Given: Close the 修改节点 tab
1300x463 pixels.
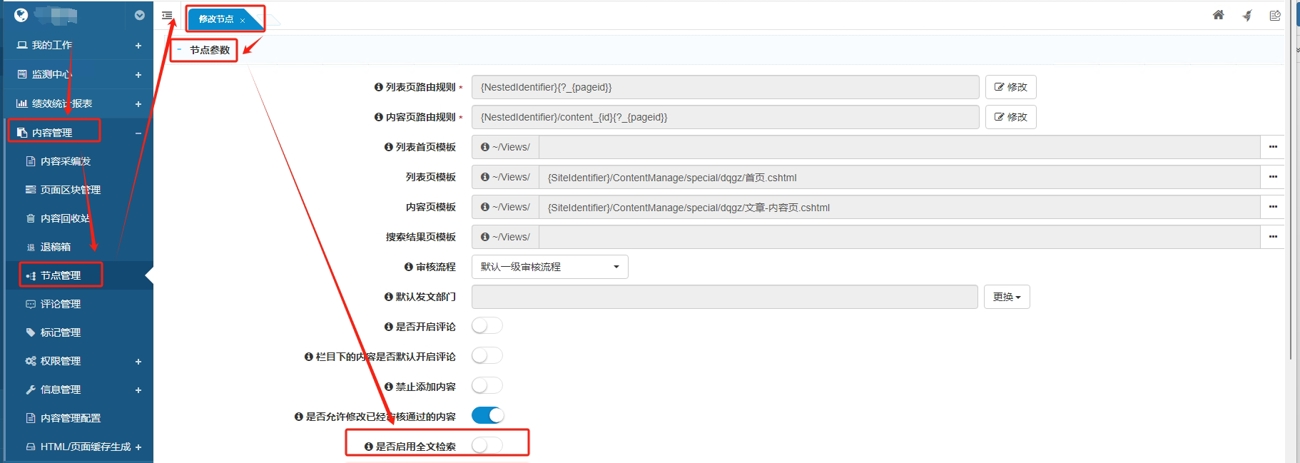Looking at the screenshot, I should point(242,20).
